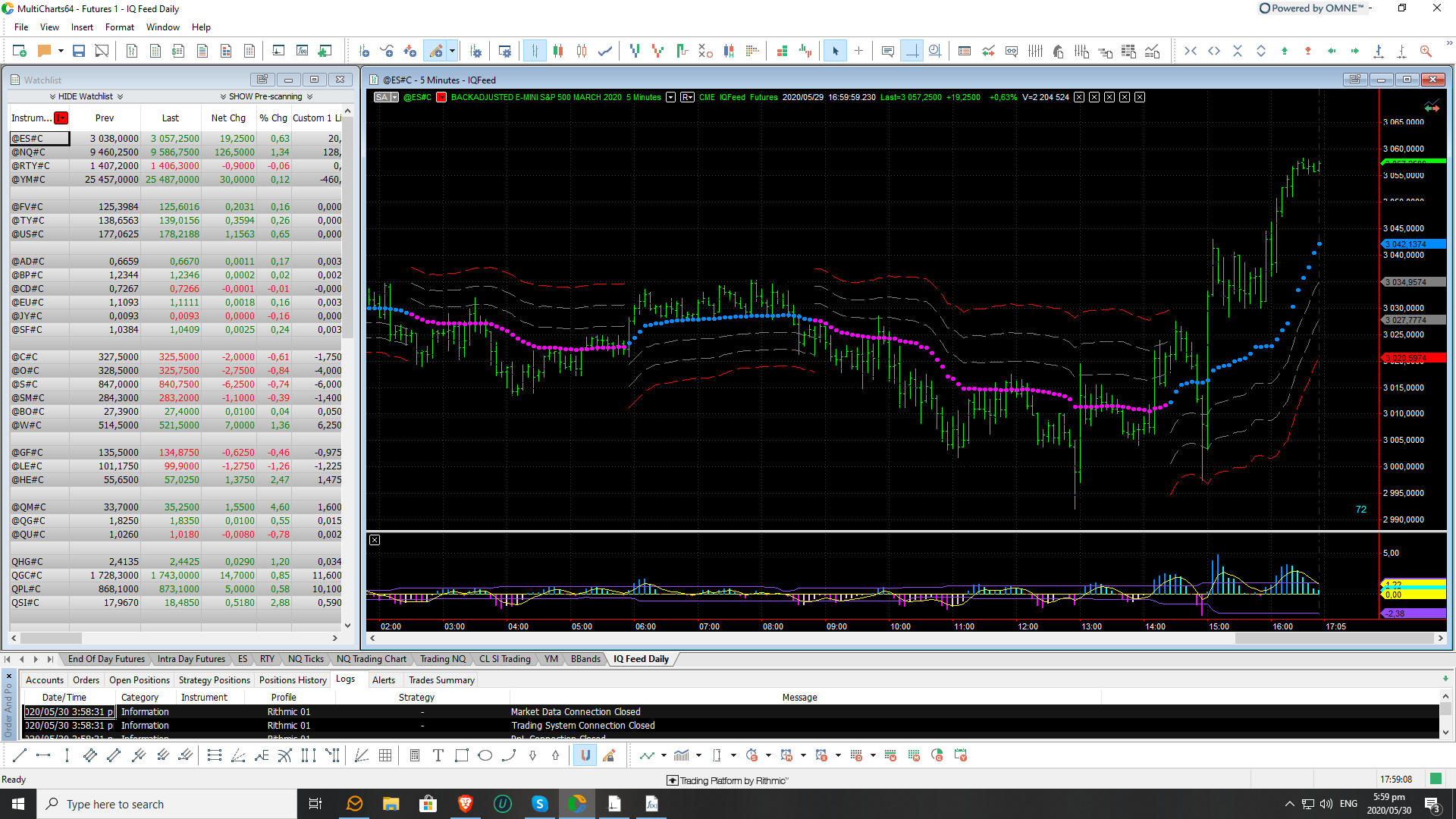The image size is (1456, 819).
Task: Shift chart with the red down arrow
Action: pos(1308,51)
